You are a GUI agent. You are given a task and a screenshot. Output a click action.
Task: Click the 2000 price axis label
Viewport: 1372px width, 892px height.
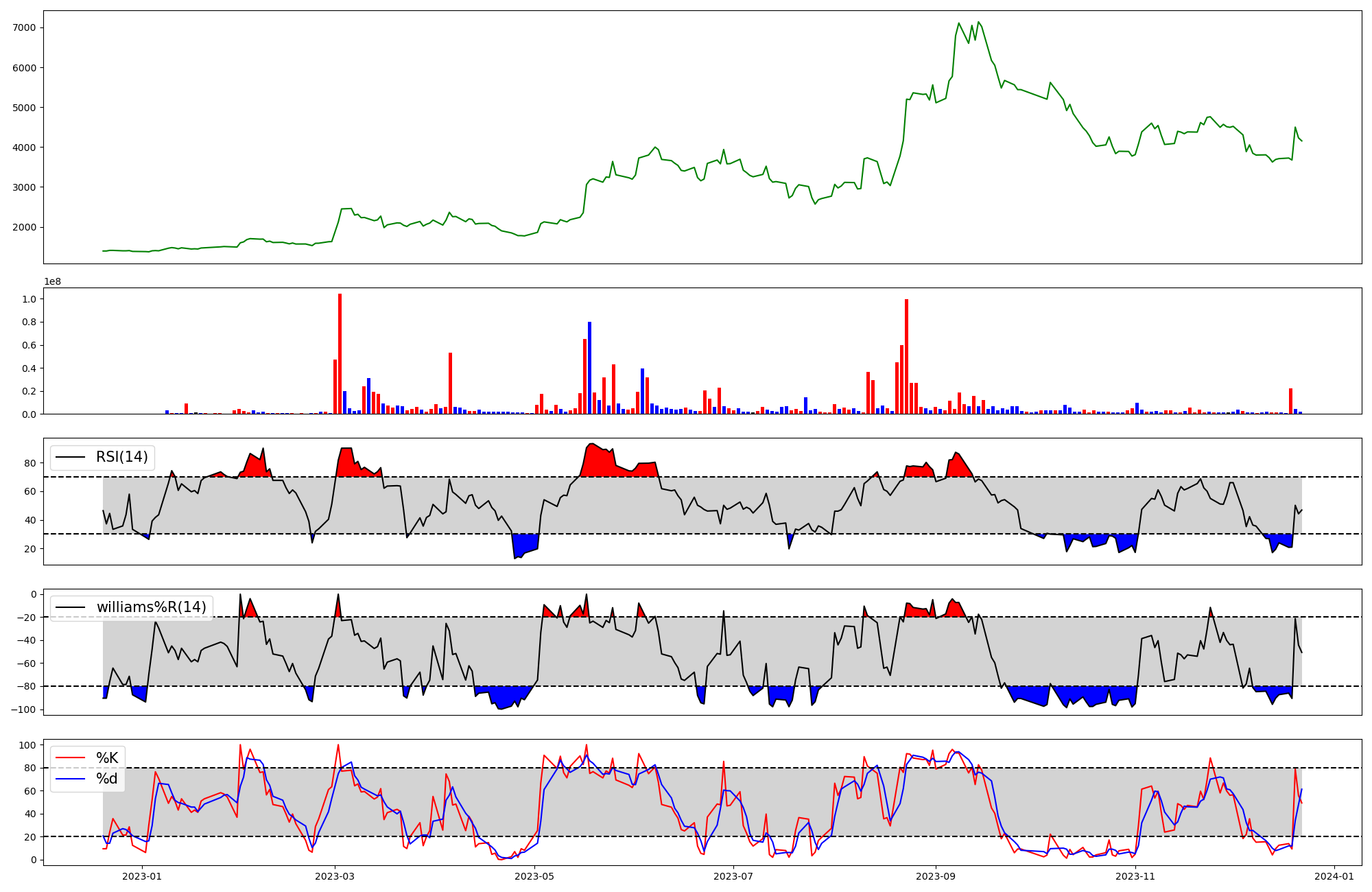[x=24, y=227]
